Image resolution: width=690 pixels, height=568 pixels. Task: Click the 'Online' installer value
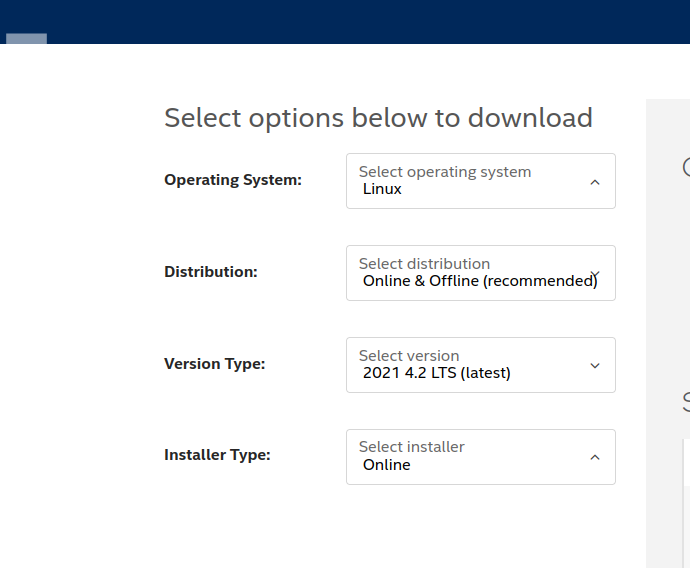tap(386, 465)
